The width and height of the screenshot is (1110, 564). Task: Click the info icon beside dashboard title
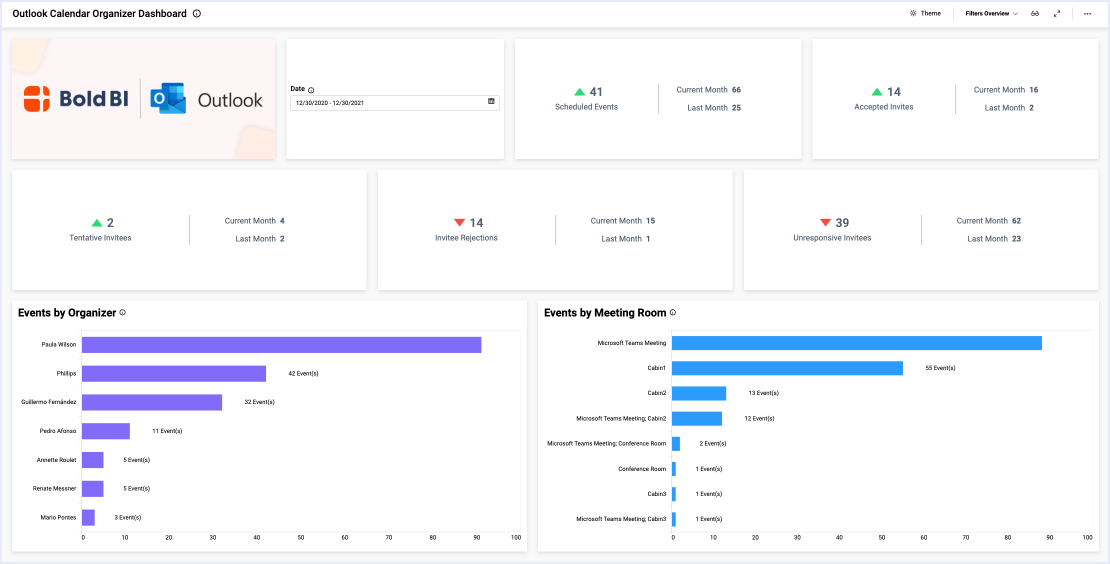[197, 14]
